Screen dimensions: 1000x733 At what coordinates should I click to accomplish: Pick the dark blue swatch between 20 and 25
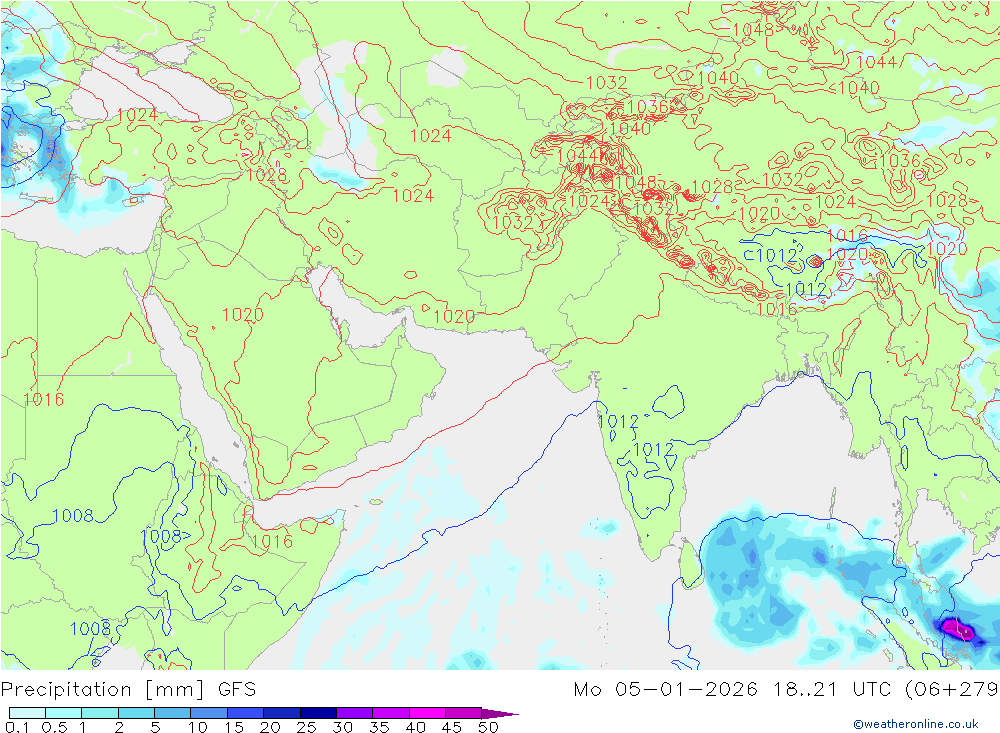pyautogui.click(x=282, y=713)
